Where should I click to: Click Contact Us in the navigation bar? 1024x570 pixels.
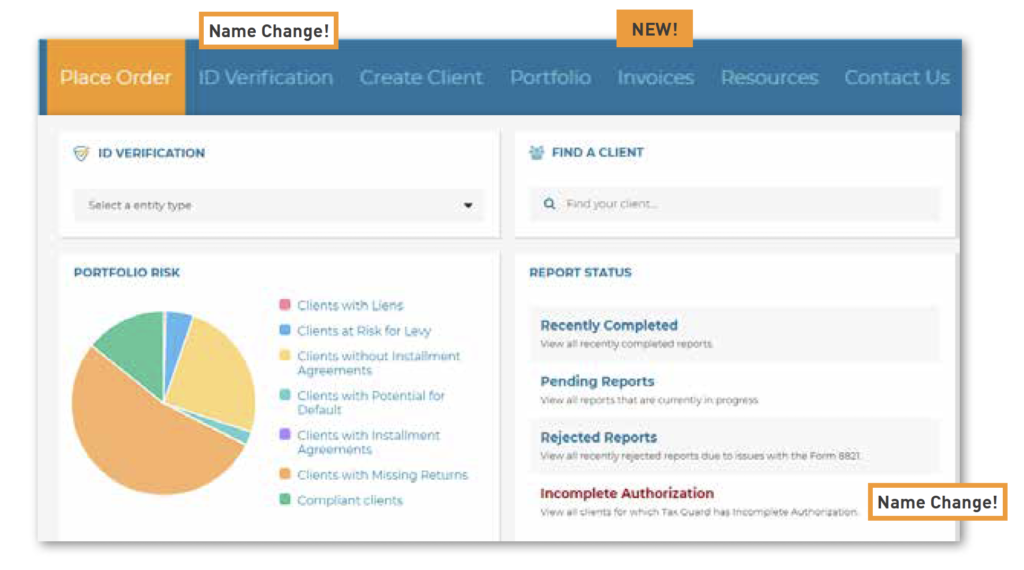tap(896, 78)
